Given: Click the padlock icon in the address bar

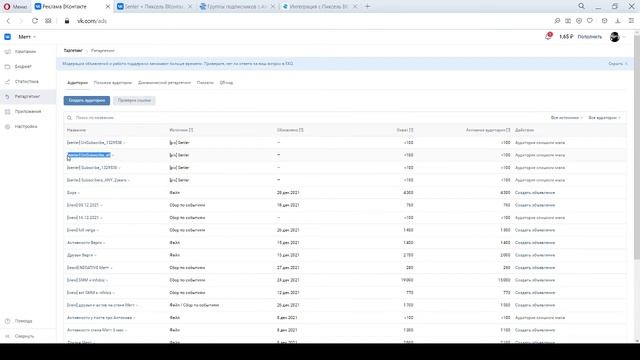Looking at the screenshot, I should (x=67, y=21).
